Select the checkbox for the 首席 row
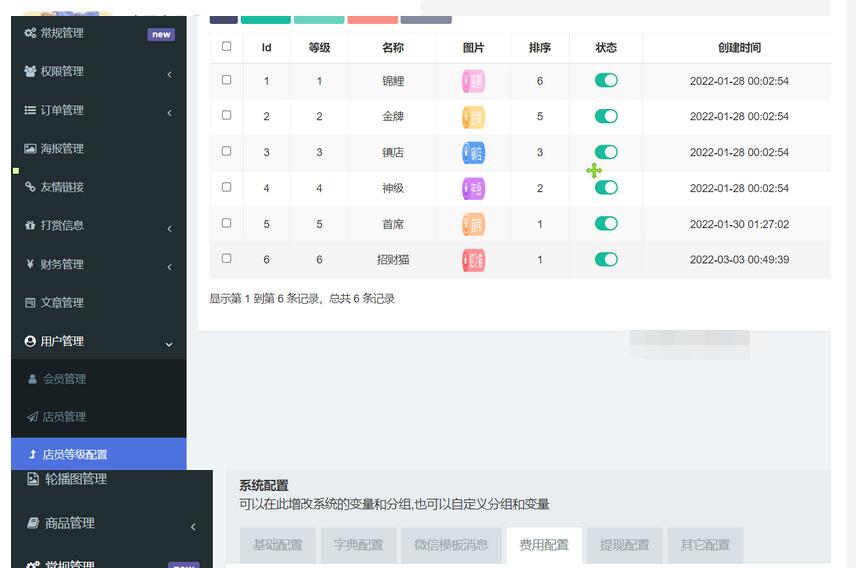Viewport: 856px width, 568px height. point(227,223)
